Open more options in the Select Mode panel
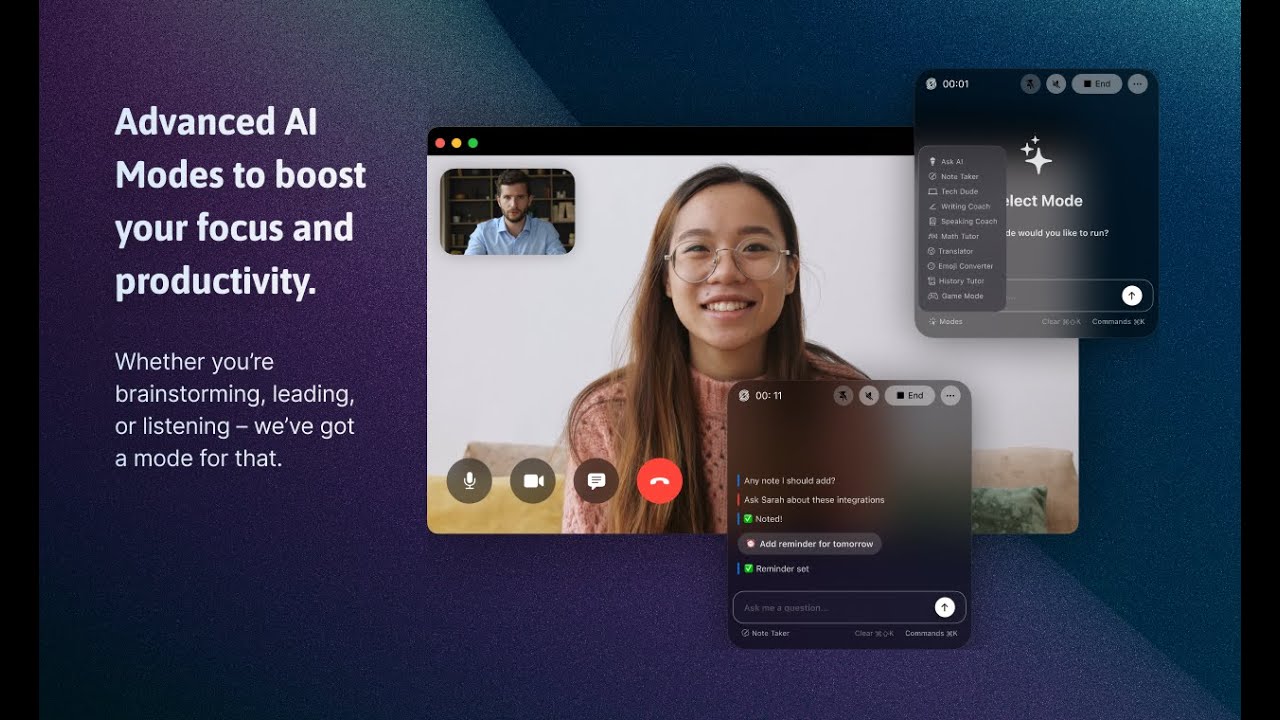This screenshot has height=720, width=1280. [x=1137, y=84]
